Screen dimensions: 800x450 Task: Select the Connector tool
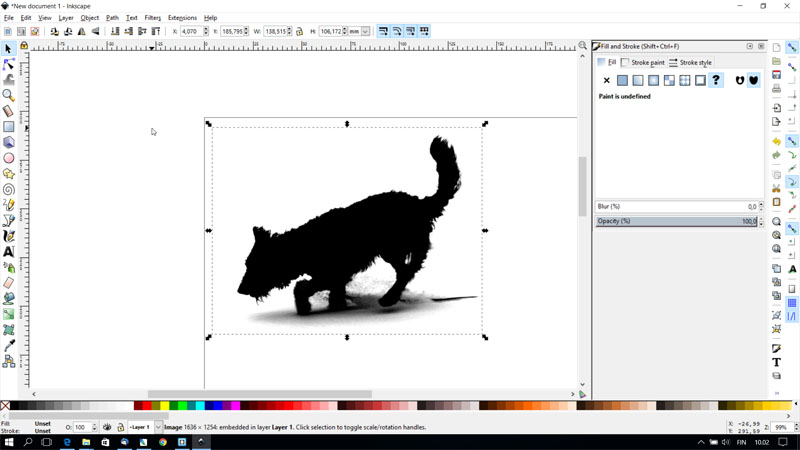point(8,361)
